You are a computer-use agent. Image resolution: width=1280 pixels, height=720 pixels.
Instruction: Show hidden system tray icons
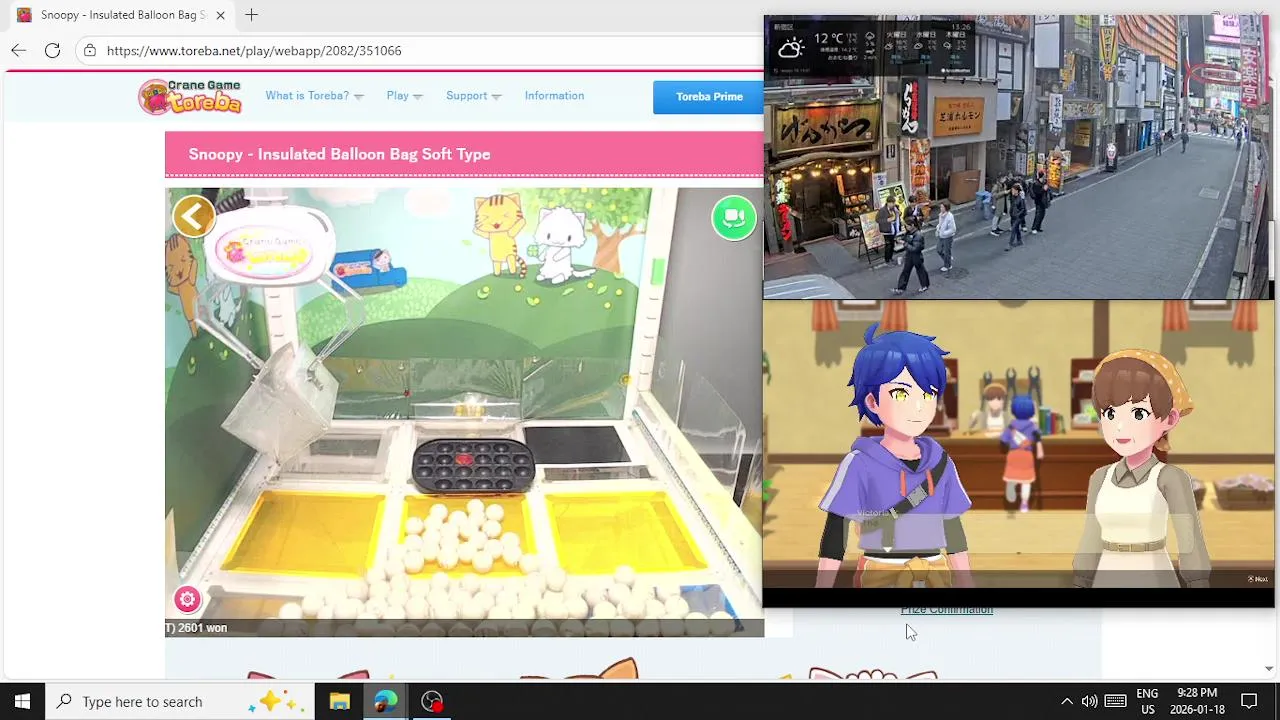tap(1067, 701)
